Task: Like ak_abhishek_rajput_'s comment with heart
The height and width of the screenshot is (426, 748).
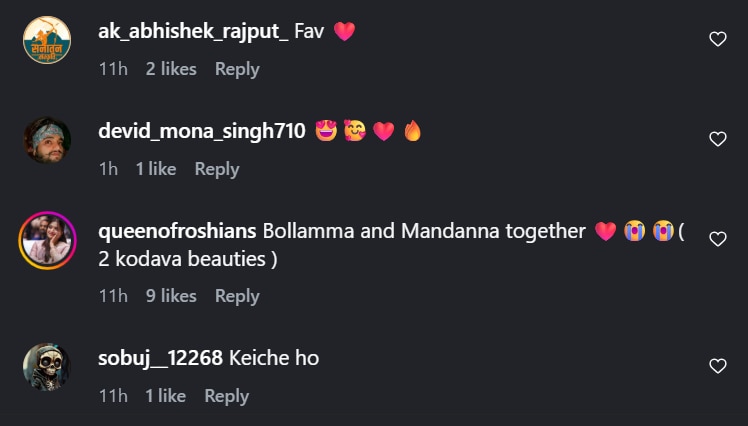Action: pos(717,39)
